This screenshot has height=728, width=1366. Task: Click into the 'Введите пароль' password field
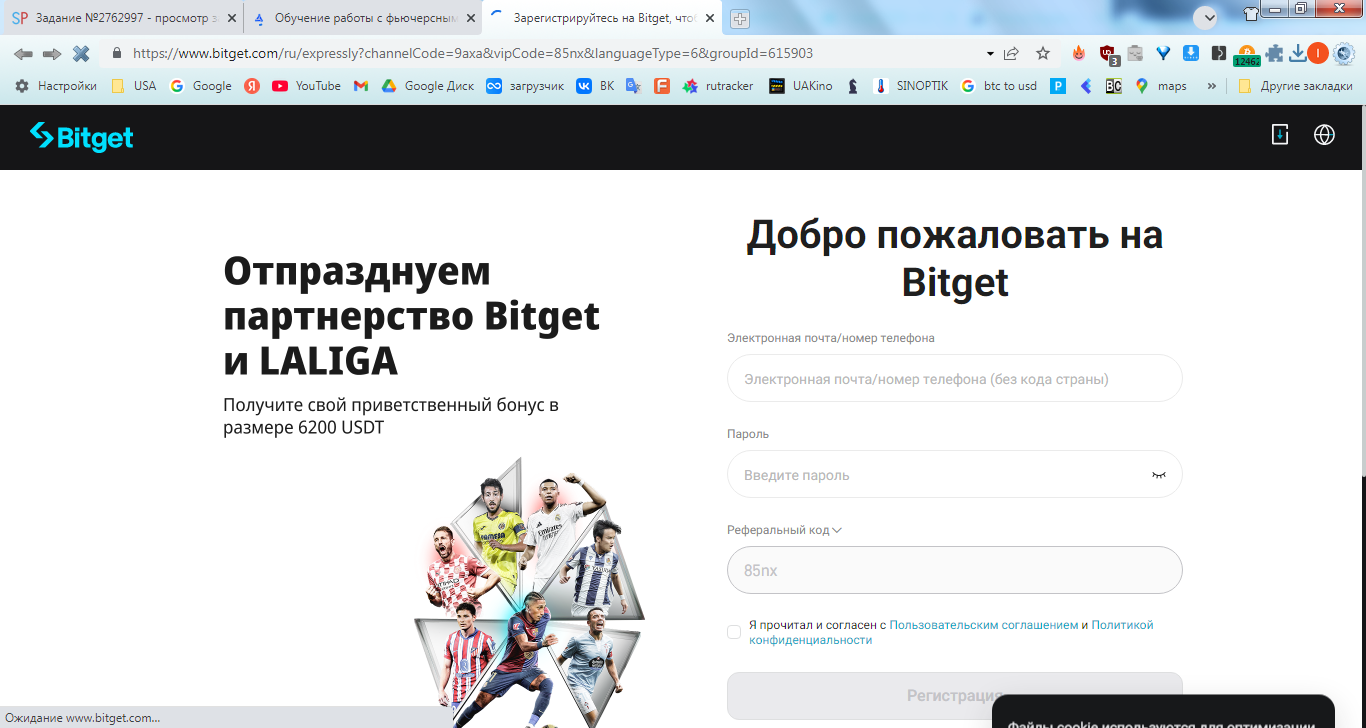coord(955,474)
